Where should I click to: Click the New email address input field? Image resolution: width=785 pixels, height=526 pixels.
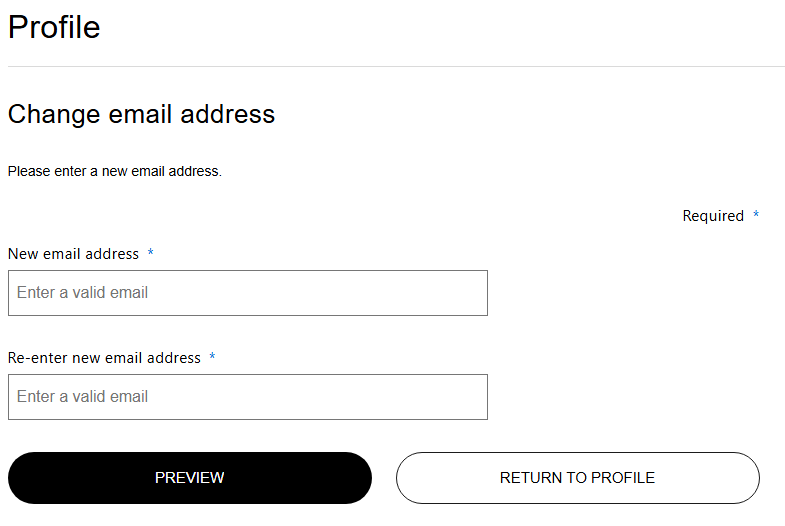pyautogui.click(x=247, y=293)
